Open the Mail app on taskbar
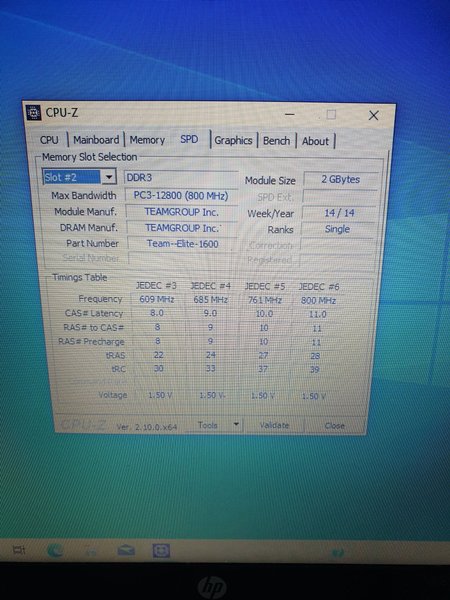Image resolution: width=450 pixels, height=600 pixels. (126, 551)
